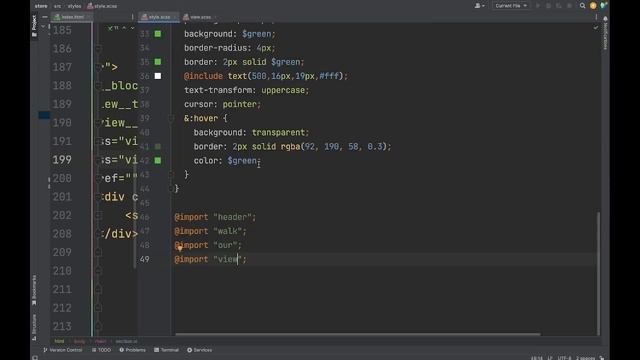
Task: Click the collapse minus icon in left panel
Action: click(45, 17)
